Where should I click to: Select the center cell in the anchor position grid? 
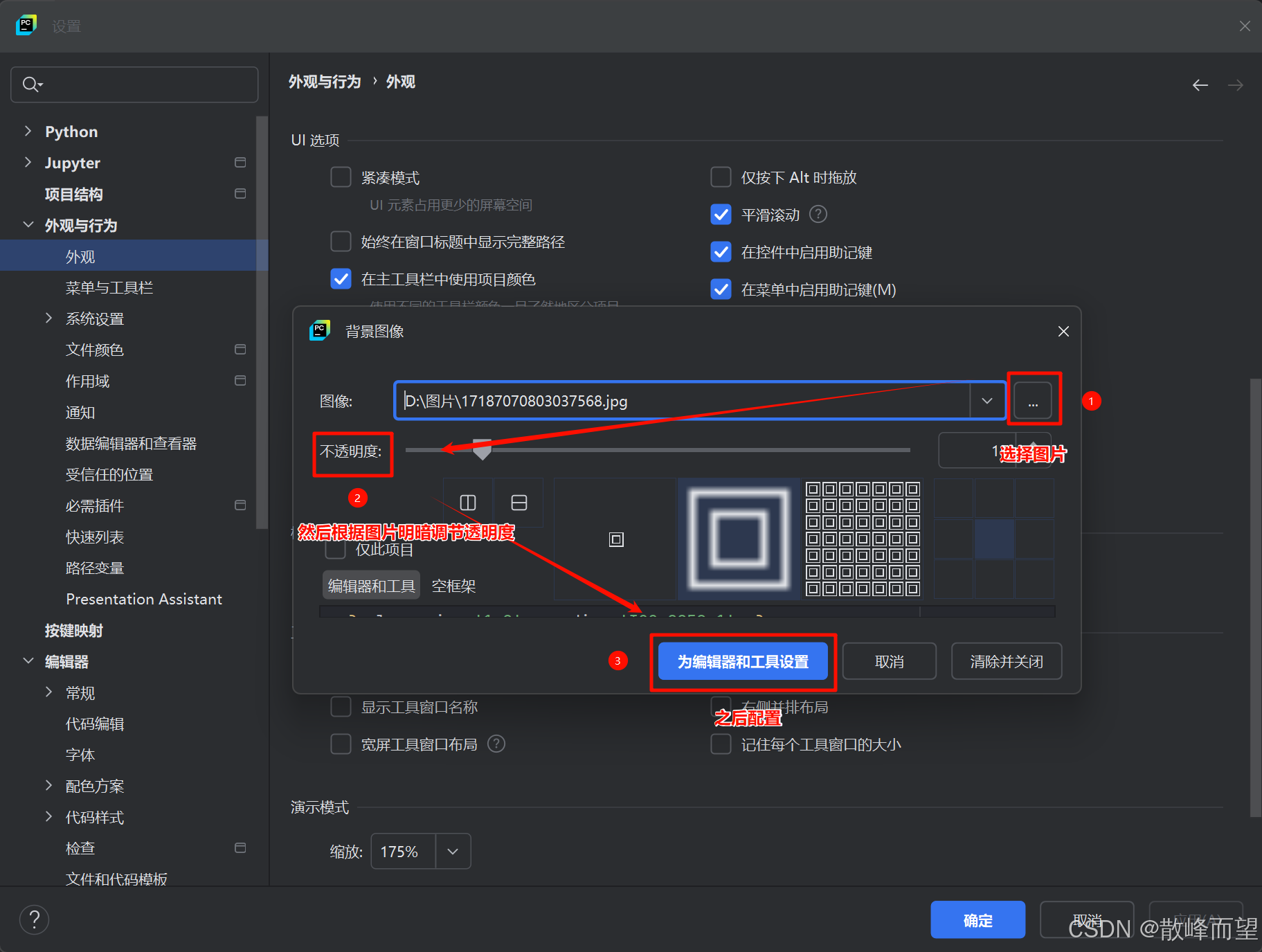coord(995,539)
